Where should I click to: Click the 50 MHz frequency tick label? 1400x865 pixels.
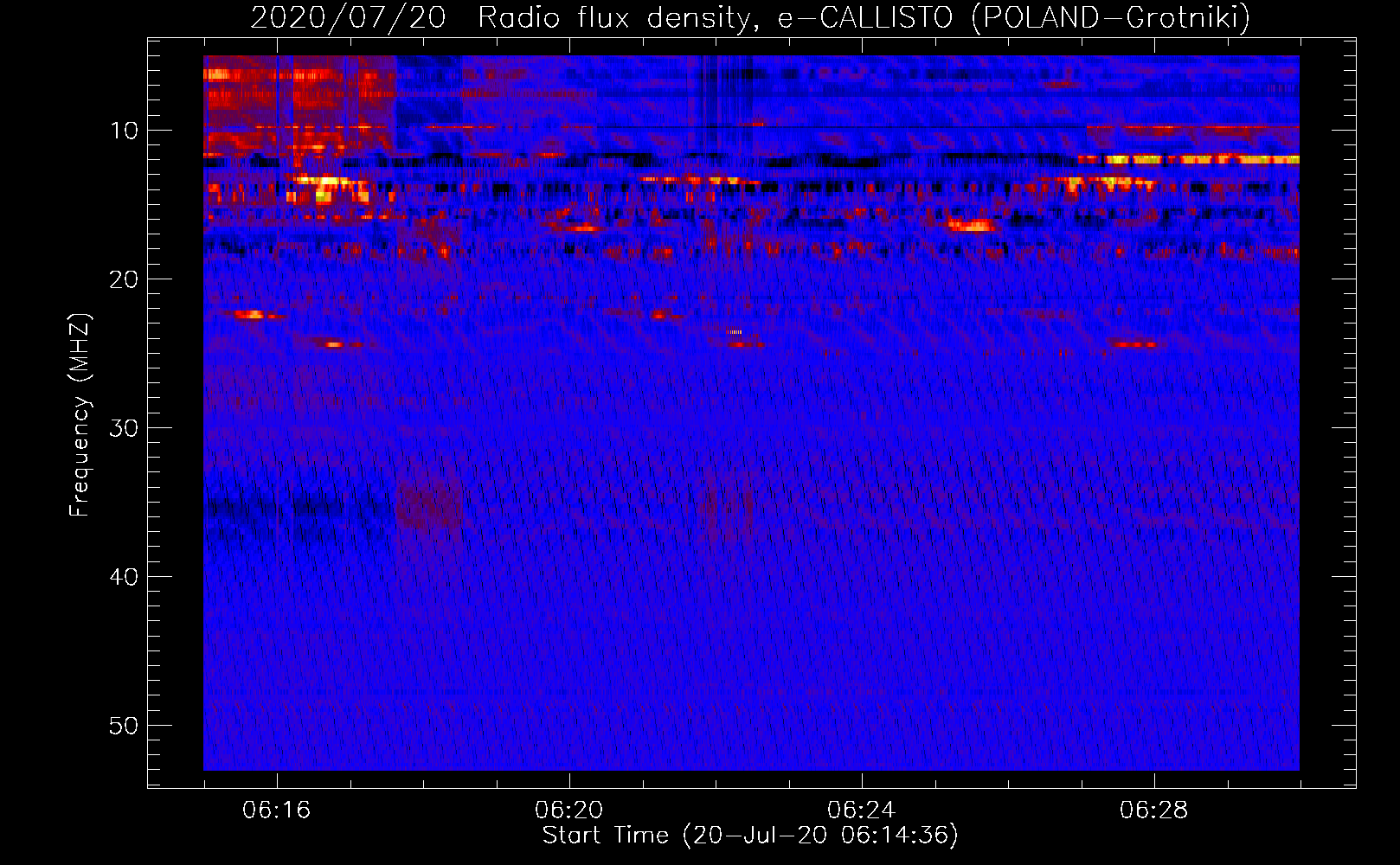(x=125, y=726)
